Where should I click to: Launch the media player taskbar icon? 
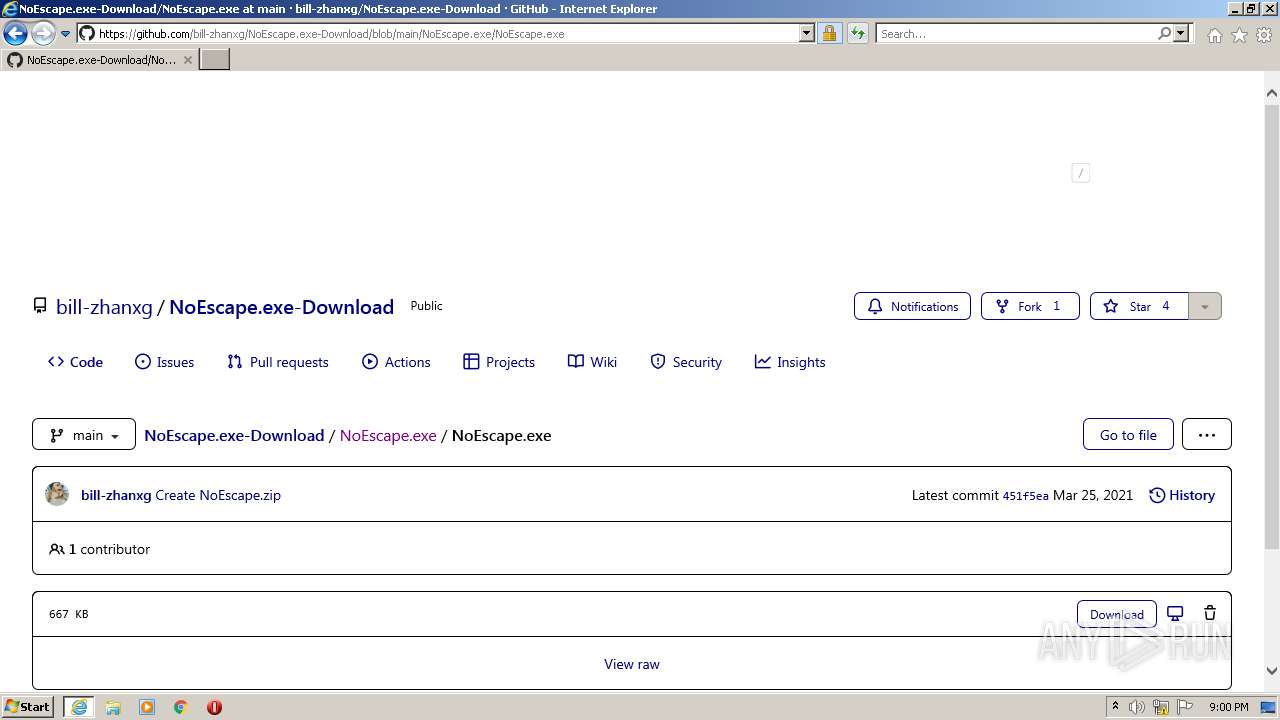click(x=147, y=707)
